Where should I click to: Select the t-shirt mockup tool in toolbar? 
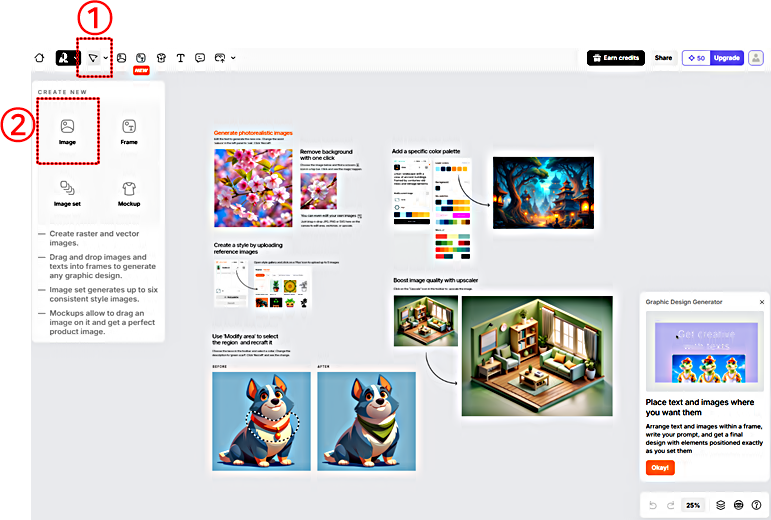(x=161, y=58)
